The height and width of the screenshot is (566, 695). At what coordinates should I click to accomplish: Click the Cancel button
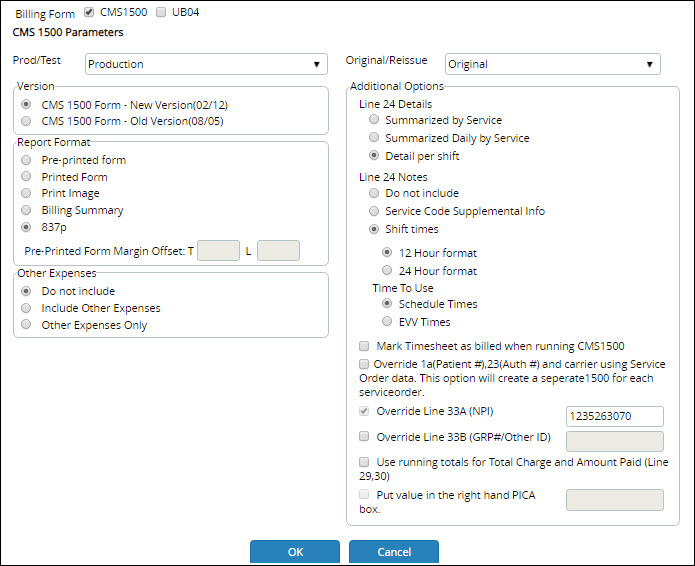click(394, 552)
